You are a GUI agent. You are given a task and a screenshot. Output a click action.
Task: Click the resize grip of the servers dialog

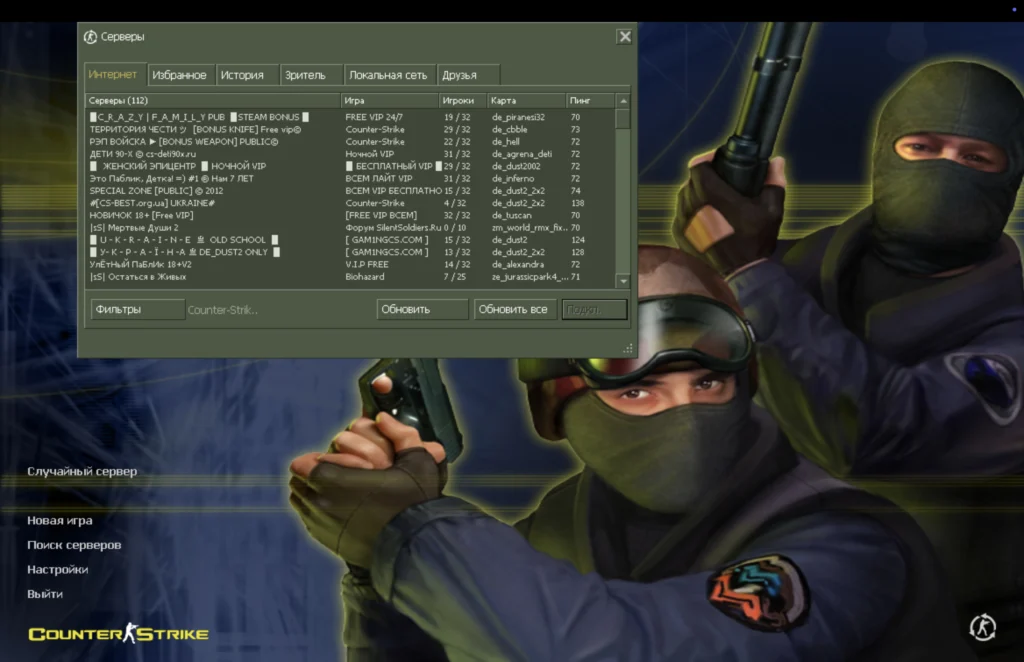tap(628, 348)
